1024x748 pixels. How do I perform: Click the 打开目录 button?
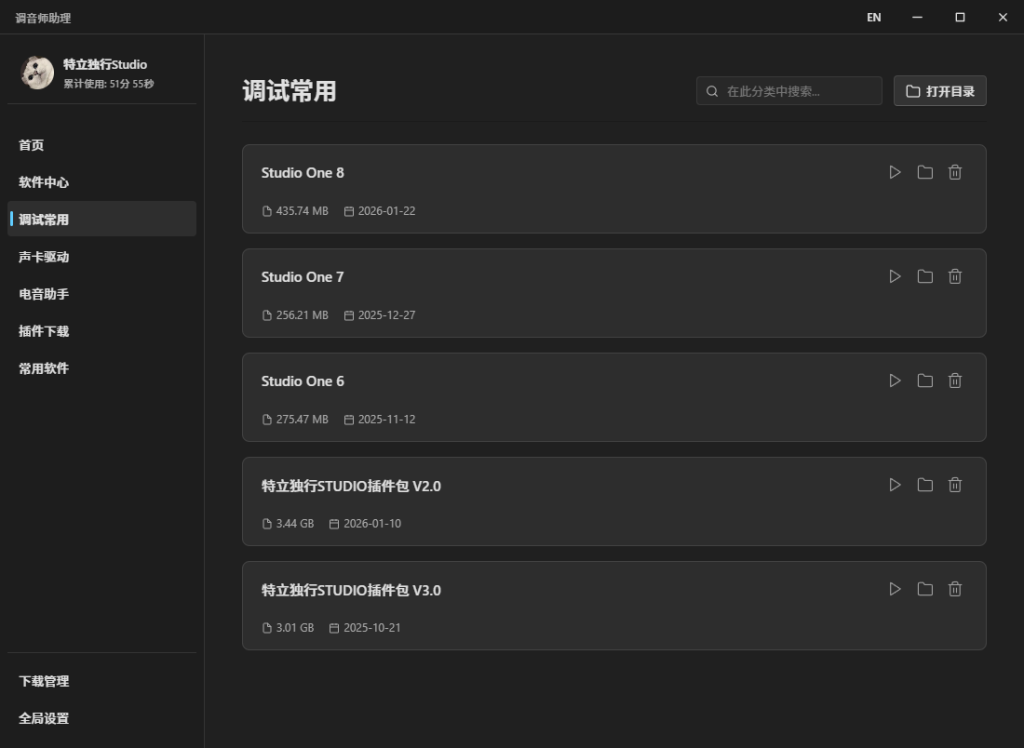(940, 91)
